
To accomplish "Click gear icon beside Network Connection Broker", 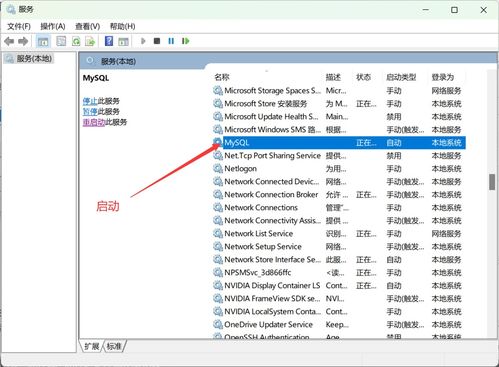I will click(x=218, y=195).
